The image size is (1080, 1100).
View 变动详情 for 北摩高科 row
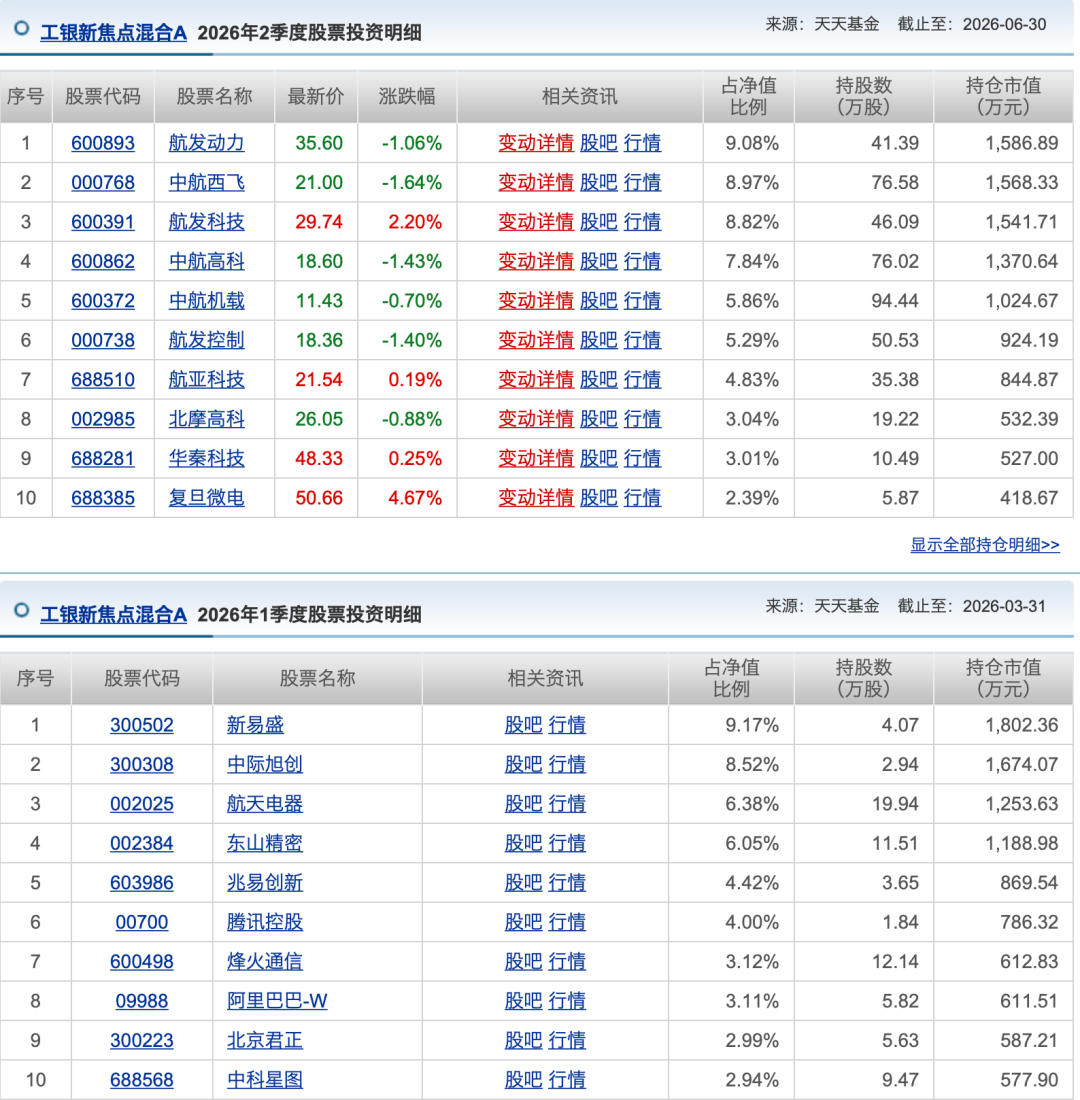[536, 419]
